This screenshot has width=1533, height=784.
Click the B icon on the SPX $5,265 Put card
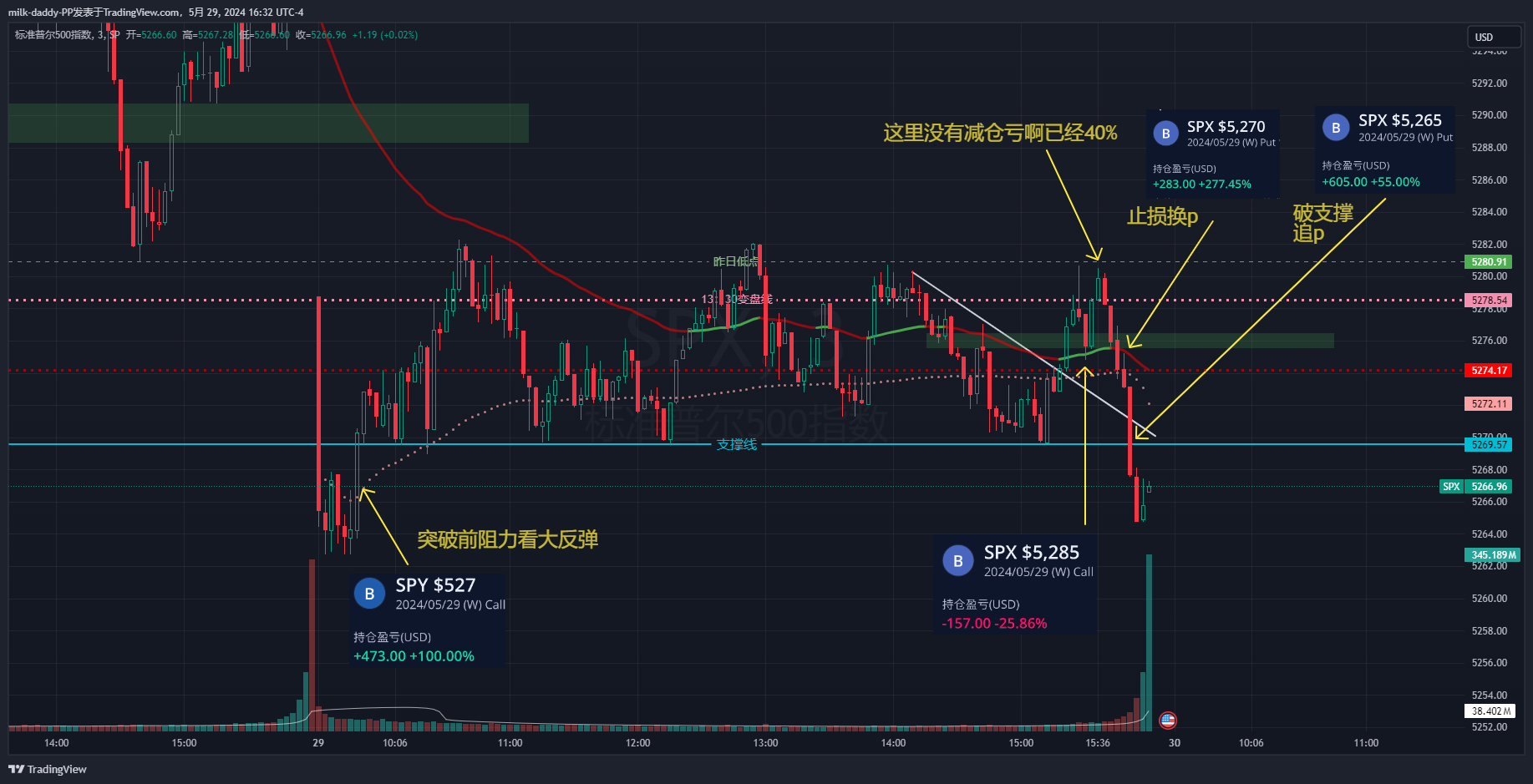[1335, 127]
